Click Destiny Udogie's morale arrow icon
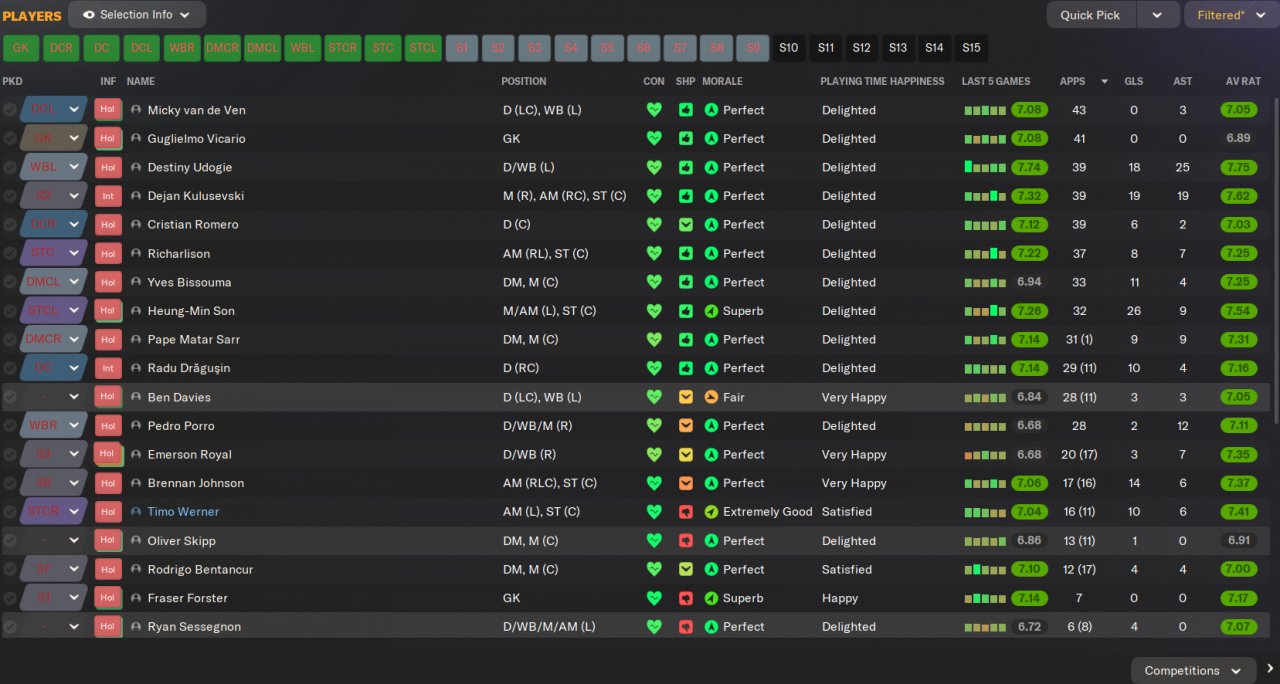This screenshot has height=684, width=1280. 711,168
